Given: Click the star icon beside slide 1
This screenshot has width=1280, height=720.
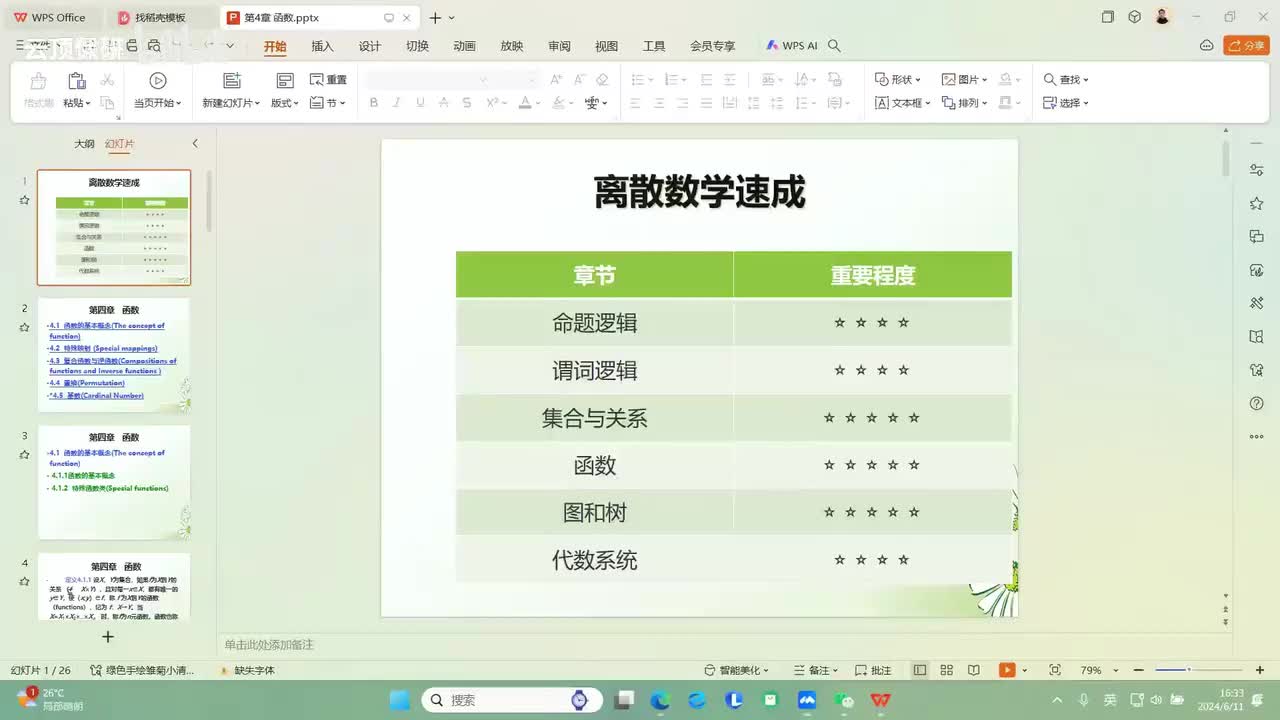Looking at the screenshot, I should tap(24, 200).
